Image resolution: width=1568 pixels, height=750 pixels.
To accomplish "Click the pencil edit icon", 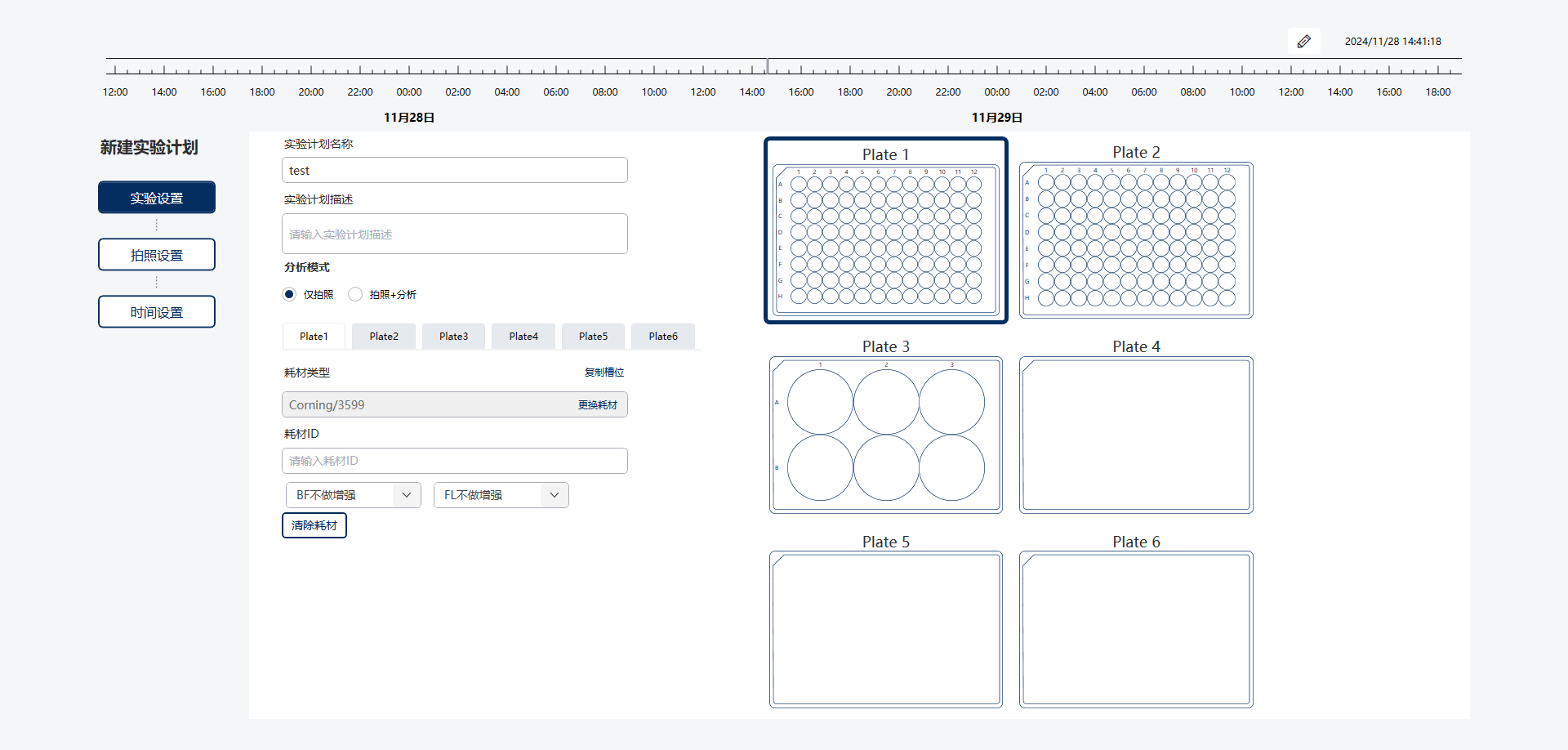I will 1303,42.
